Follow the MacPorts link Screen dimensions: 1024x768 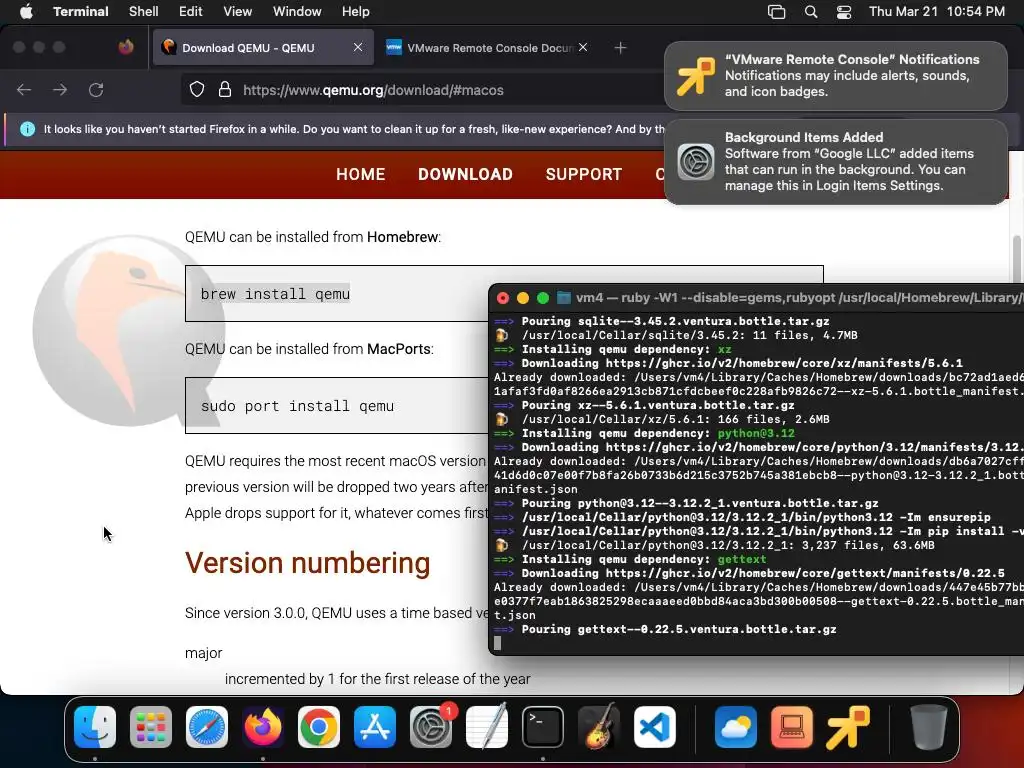click(x=398, y=349)
